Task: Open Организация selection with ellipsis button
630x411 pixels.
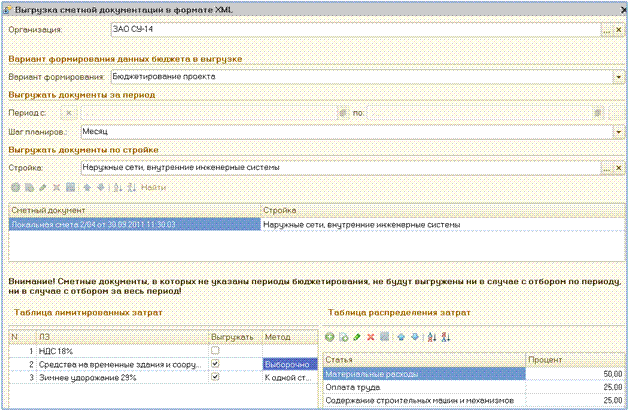Action: 606,31
